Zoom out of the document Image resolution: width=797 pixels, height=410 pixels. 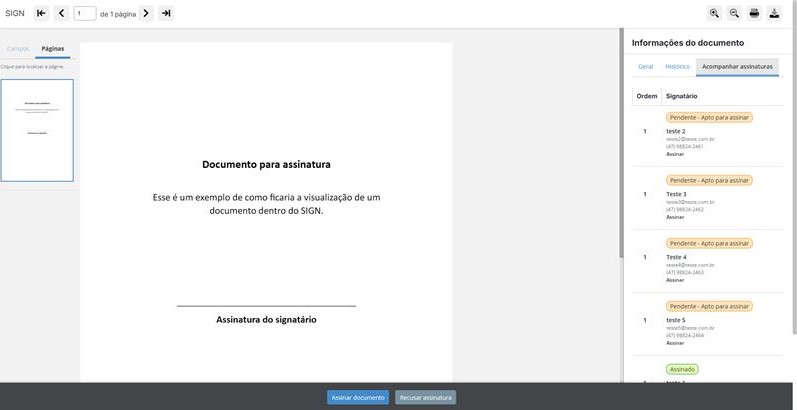click(x=734, y=13)
